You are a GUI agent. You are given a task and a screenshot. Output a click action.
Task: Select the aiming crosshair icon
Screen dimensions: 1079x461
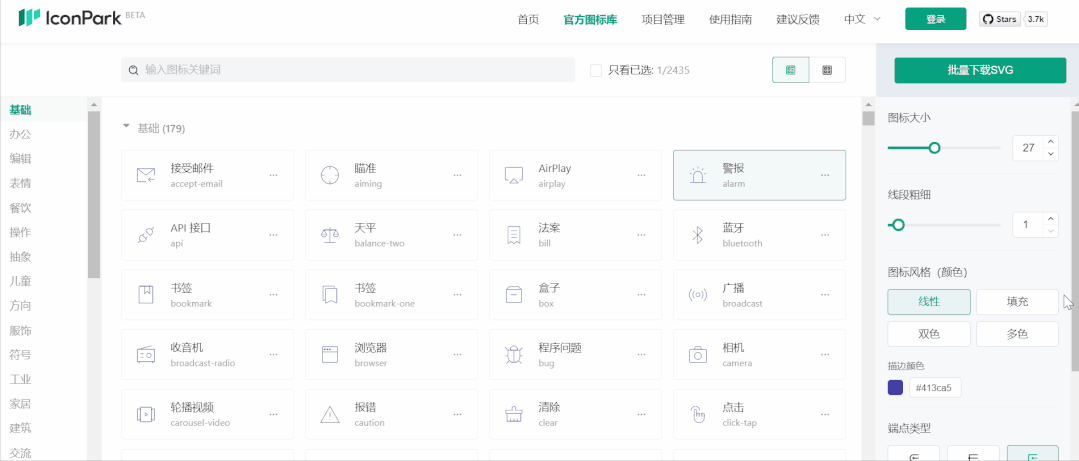point(330,175)
